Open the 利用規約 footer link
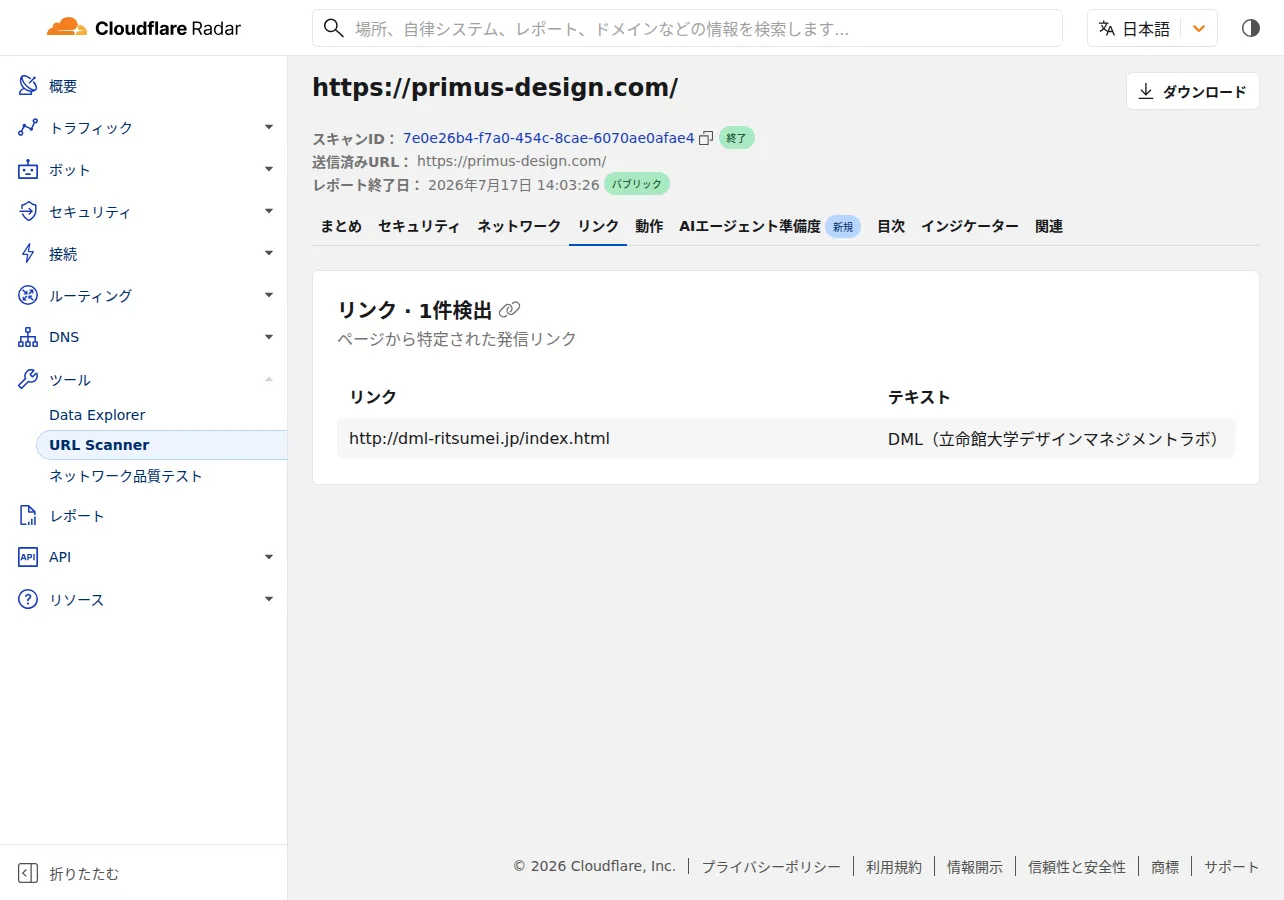 894,867
